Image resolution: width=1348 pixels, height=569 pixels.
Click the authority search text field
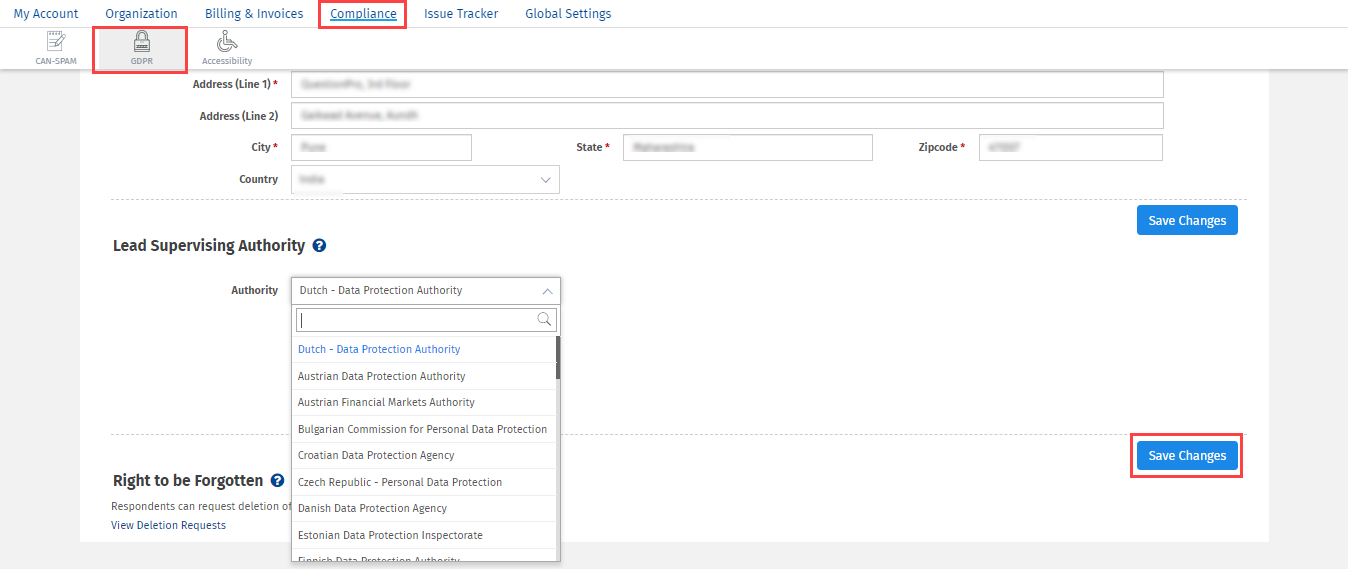[x=416, y=320]
